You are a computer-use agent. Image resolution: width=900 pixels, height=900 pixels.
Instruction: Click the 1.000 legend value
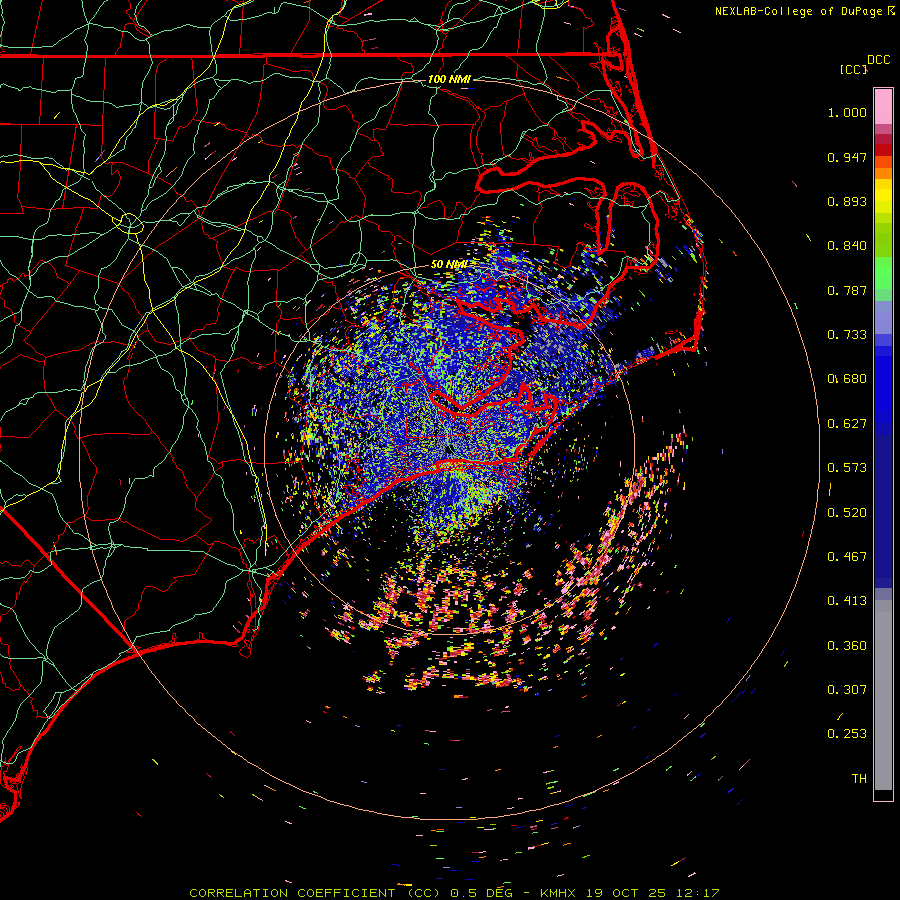847,112
